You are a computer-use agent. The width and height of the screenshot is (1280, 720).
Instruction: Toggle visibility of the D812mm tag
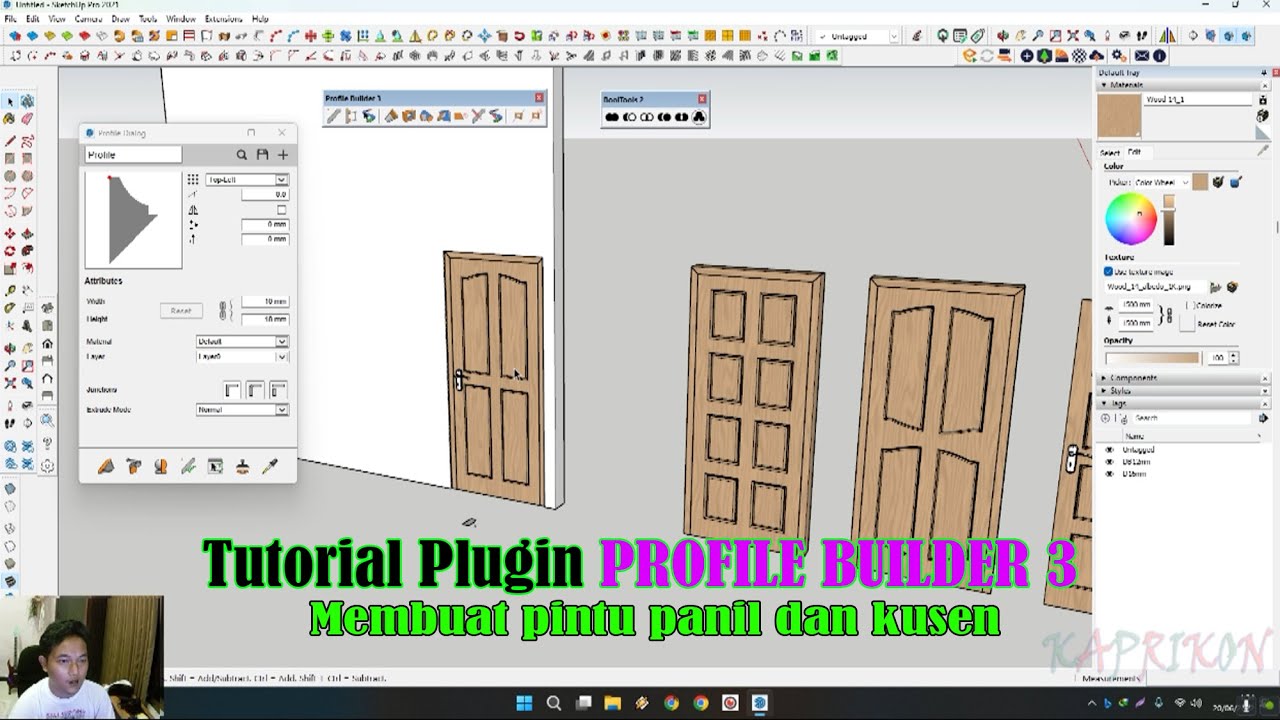click(1109, 462)
